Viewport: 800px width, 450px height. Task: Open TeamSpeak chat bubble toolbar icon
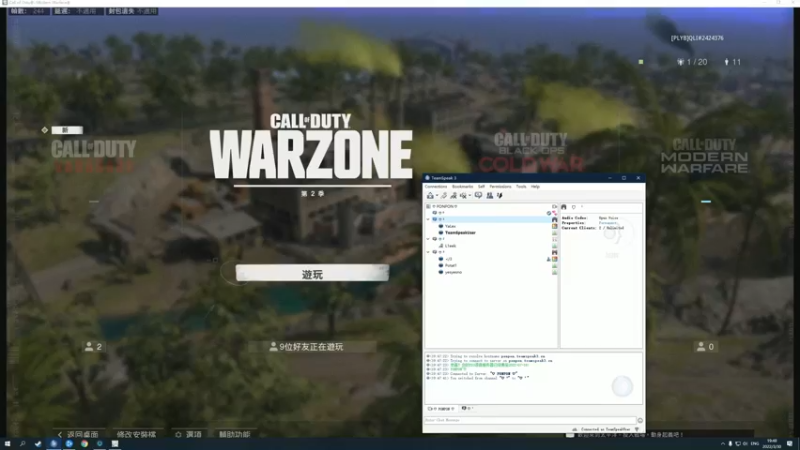[478, 195]
